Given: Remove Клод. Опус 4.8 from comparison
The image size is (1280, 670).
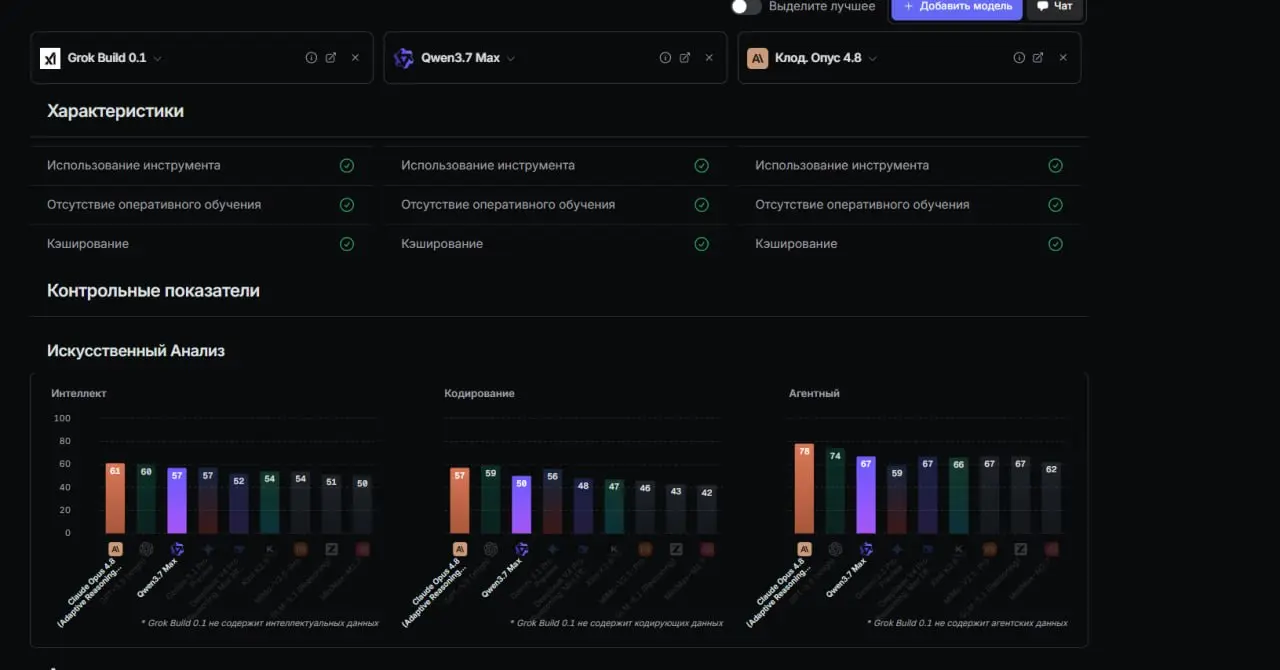Looking at the screenshot, I should 1063,58.
